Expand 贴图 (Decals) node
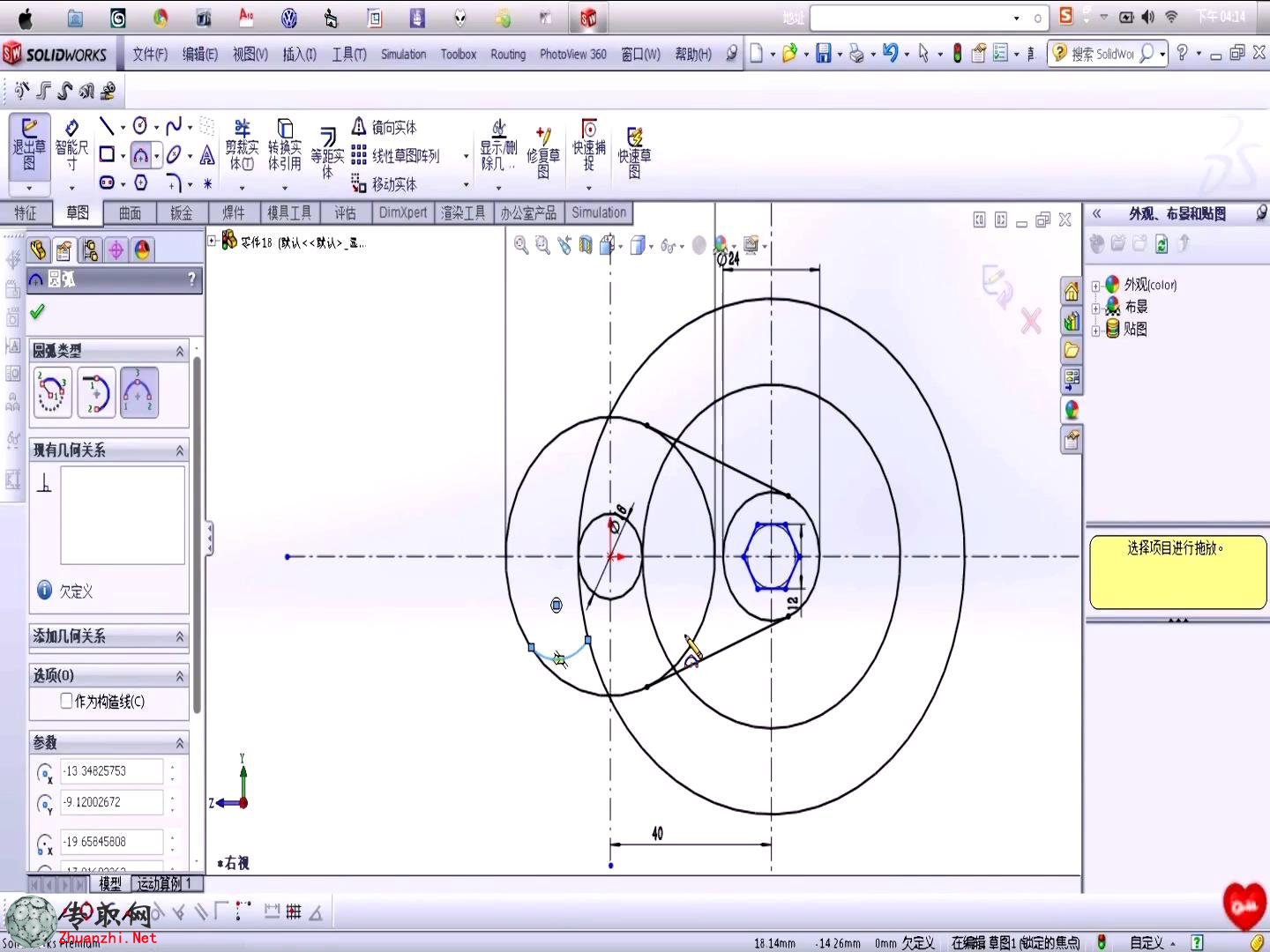The width and height of the screenshot is (1270, 952). [x=1095, y=330]
